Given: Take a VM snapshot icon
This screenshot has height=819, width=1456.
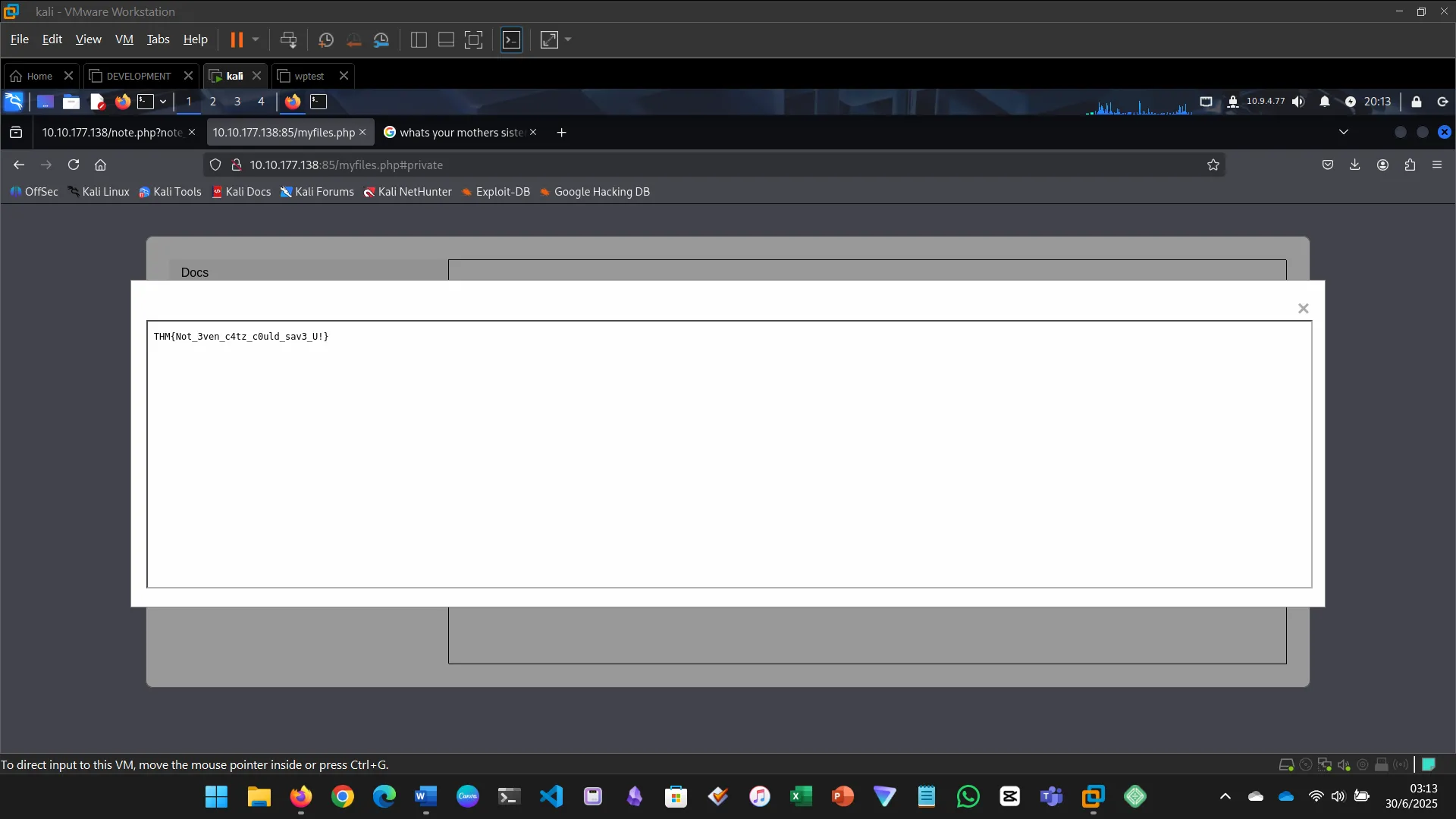Looking at the screenshot, I should coord(326,39).
